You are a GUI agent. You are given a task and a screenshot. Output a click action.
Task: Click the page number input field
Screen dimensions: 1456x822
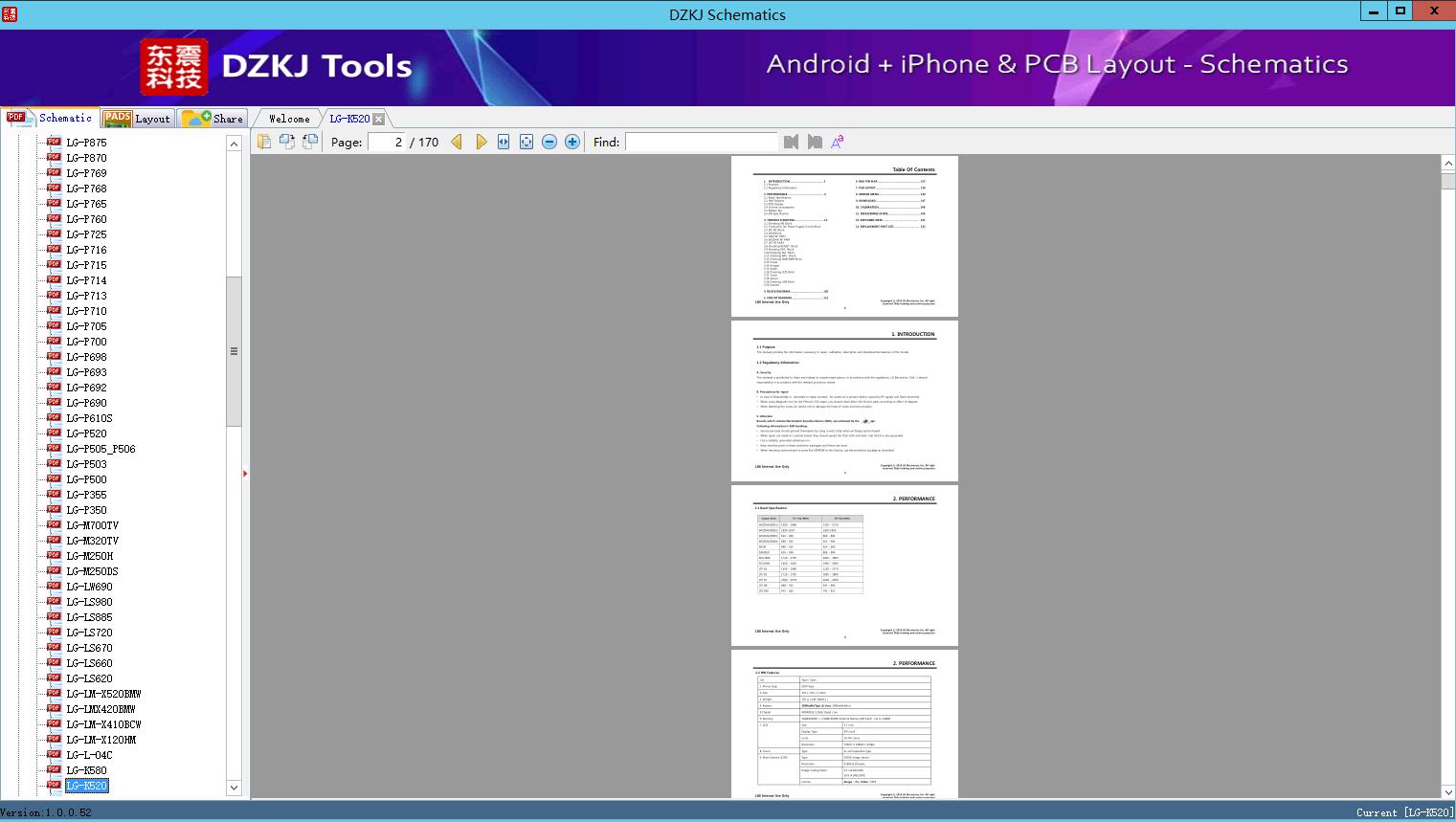(x=386, y=142)
